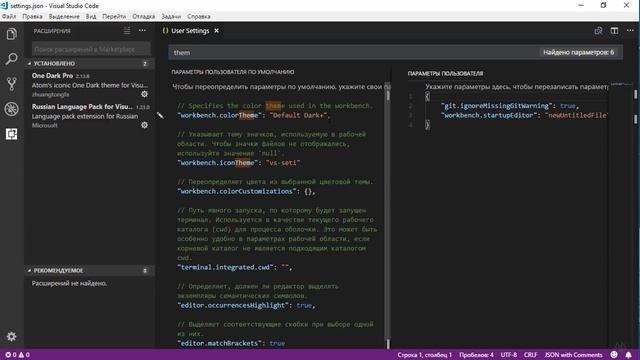Open the Вид menu

91,17
